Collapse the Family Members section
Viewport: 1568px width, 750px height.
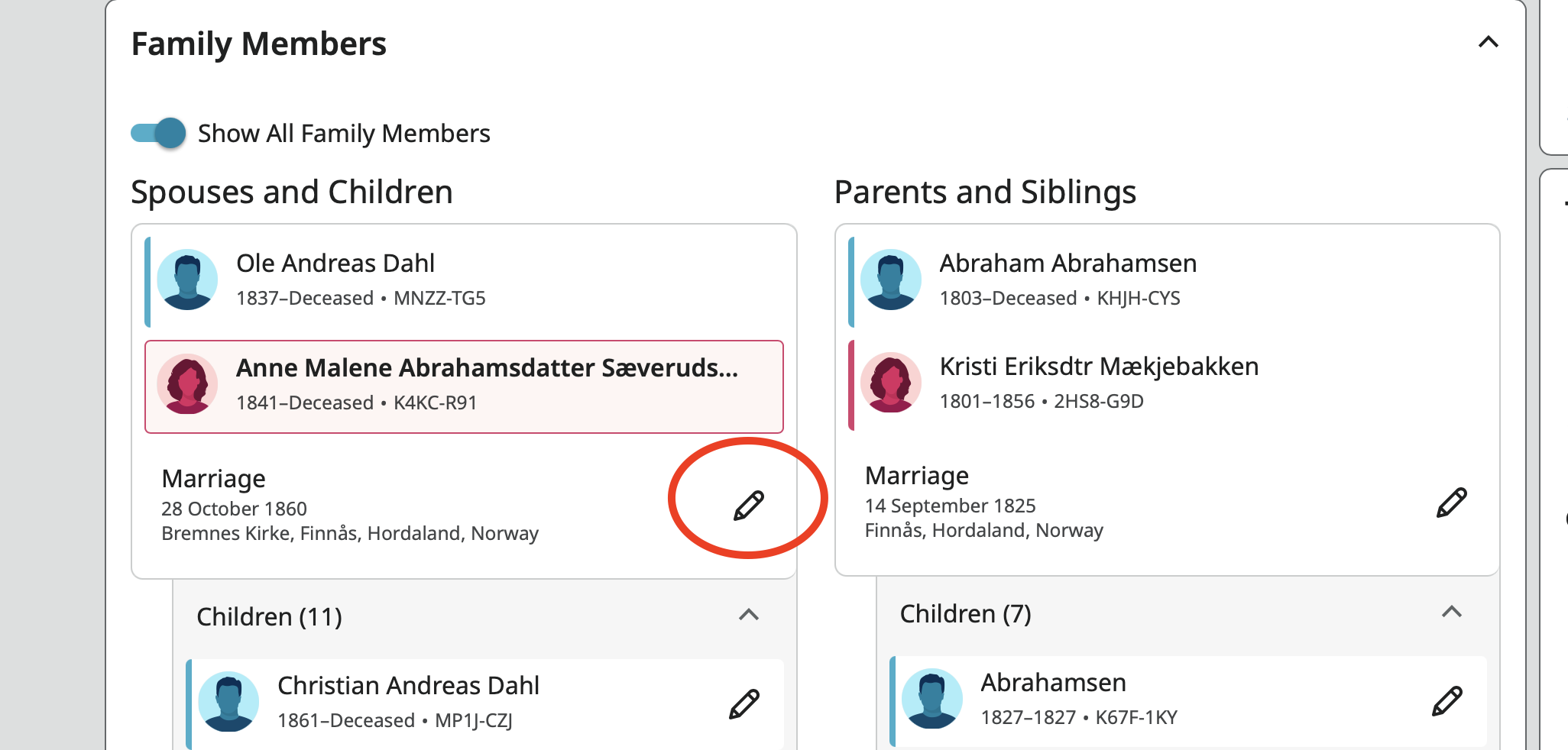click(x=1488, y=42)
